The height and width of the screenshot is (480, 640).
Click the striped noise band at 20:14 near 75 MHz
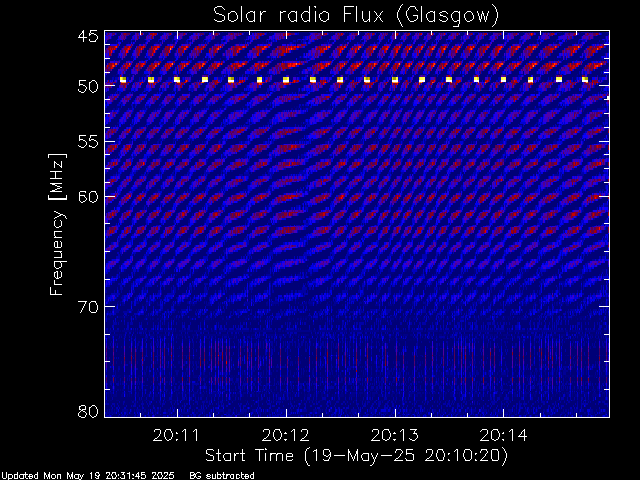pos(503,362)
